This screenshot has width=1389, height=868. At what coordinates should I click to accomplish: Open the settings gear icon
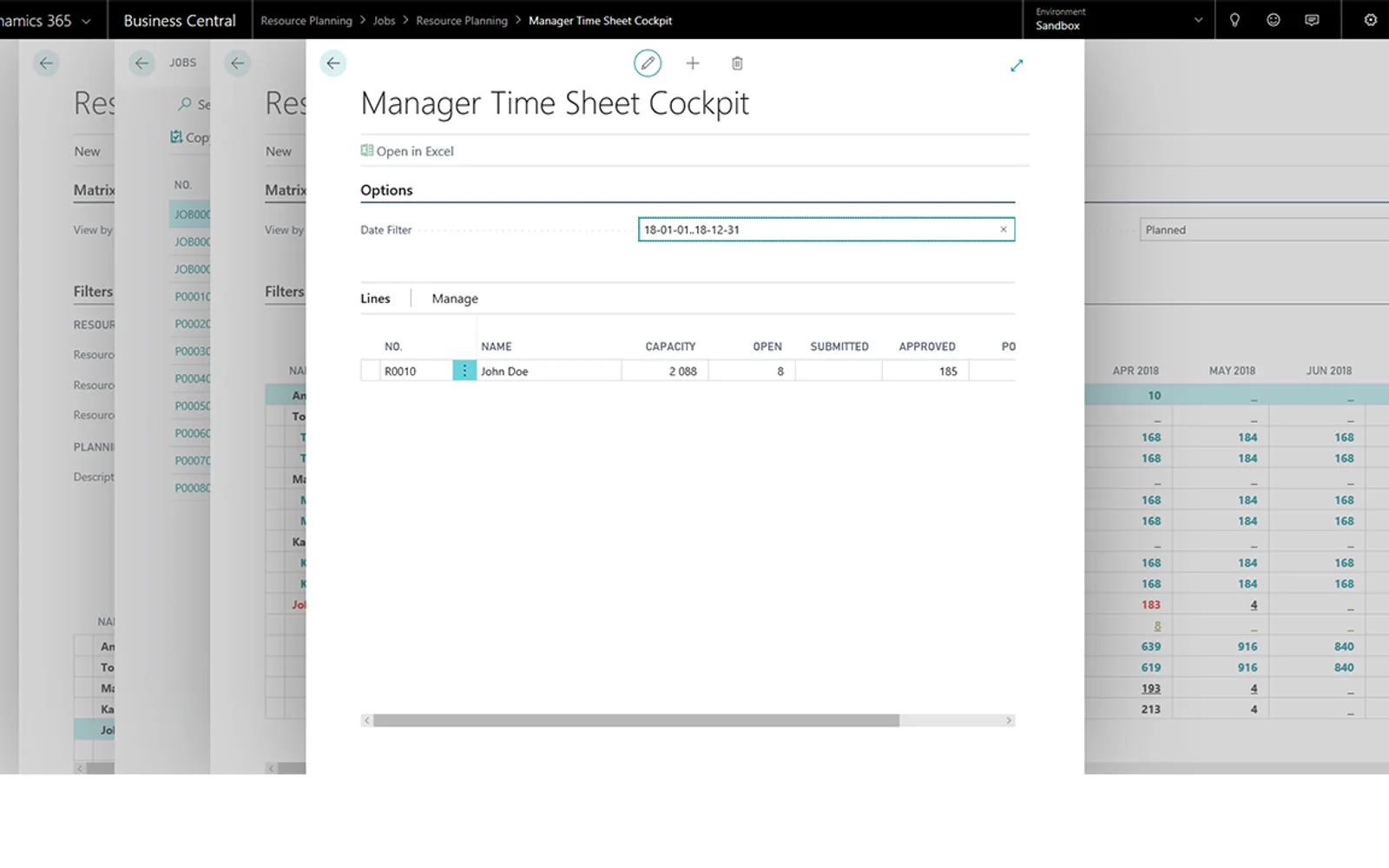pos(1371,20)
